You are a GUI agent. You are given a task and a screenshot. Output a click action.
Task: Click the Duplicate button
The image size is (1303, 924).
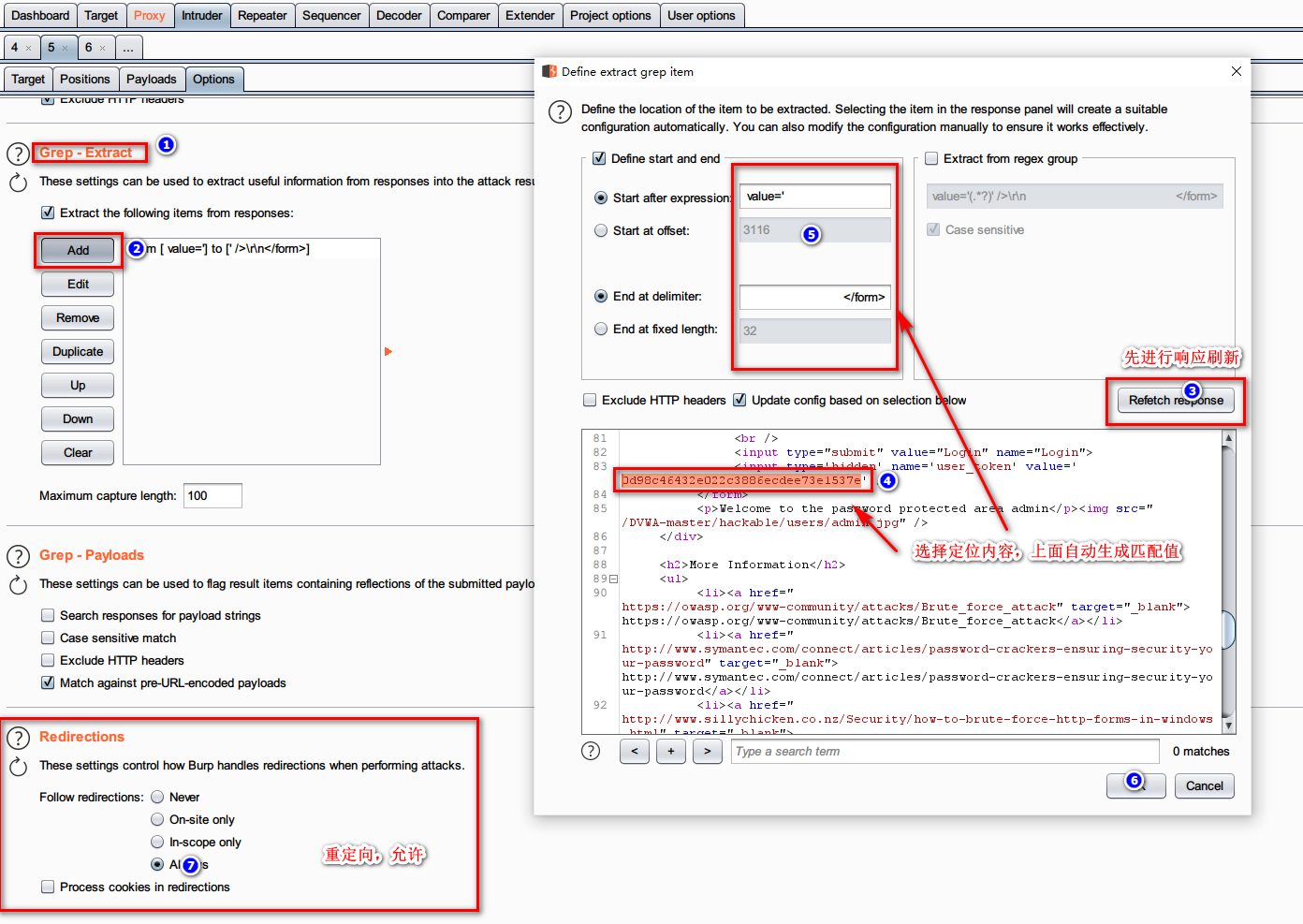tap(78, 351)
